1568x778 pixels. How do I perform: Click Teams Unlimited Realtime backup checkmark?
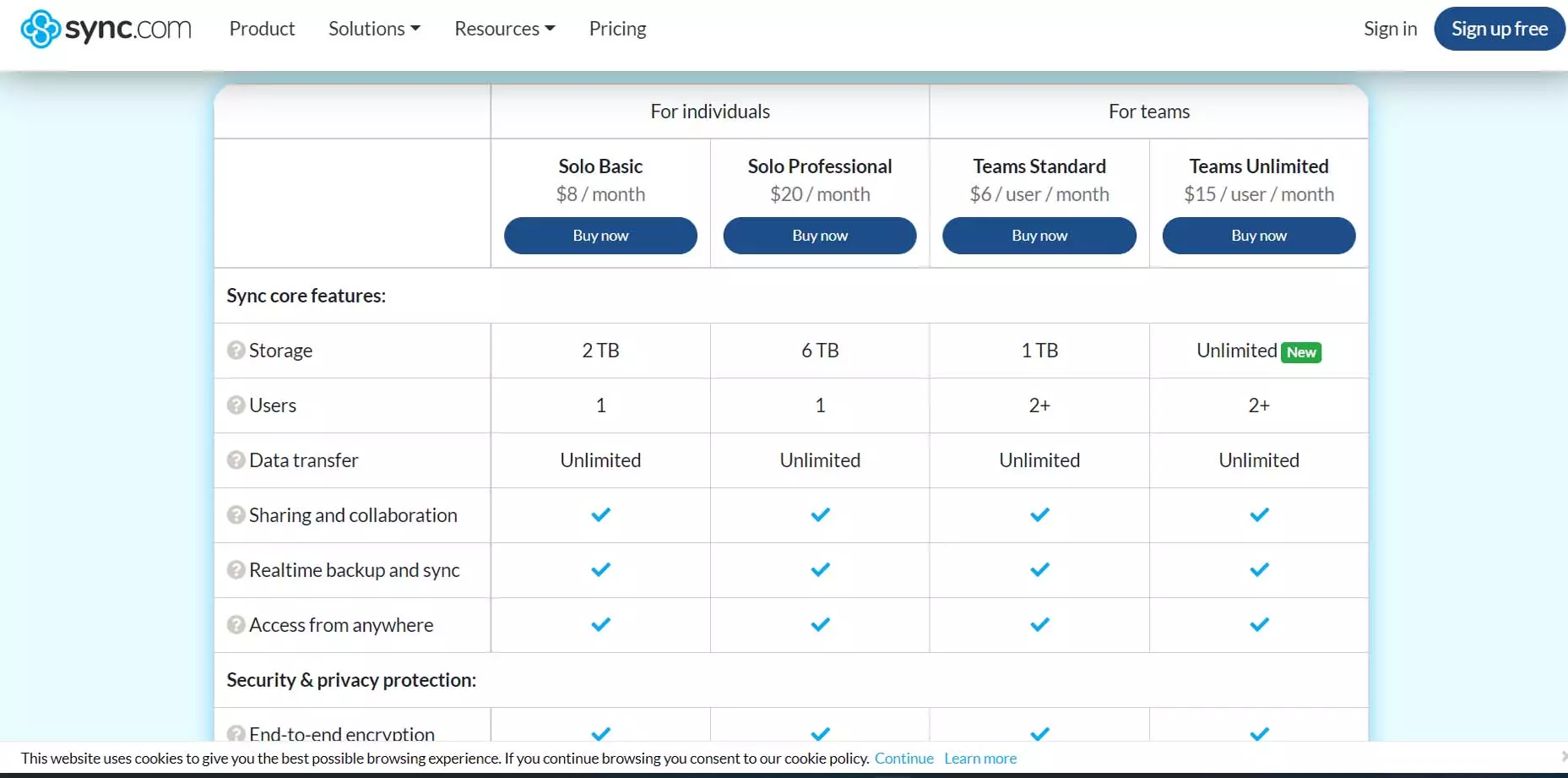pos(1259,569)
